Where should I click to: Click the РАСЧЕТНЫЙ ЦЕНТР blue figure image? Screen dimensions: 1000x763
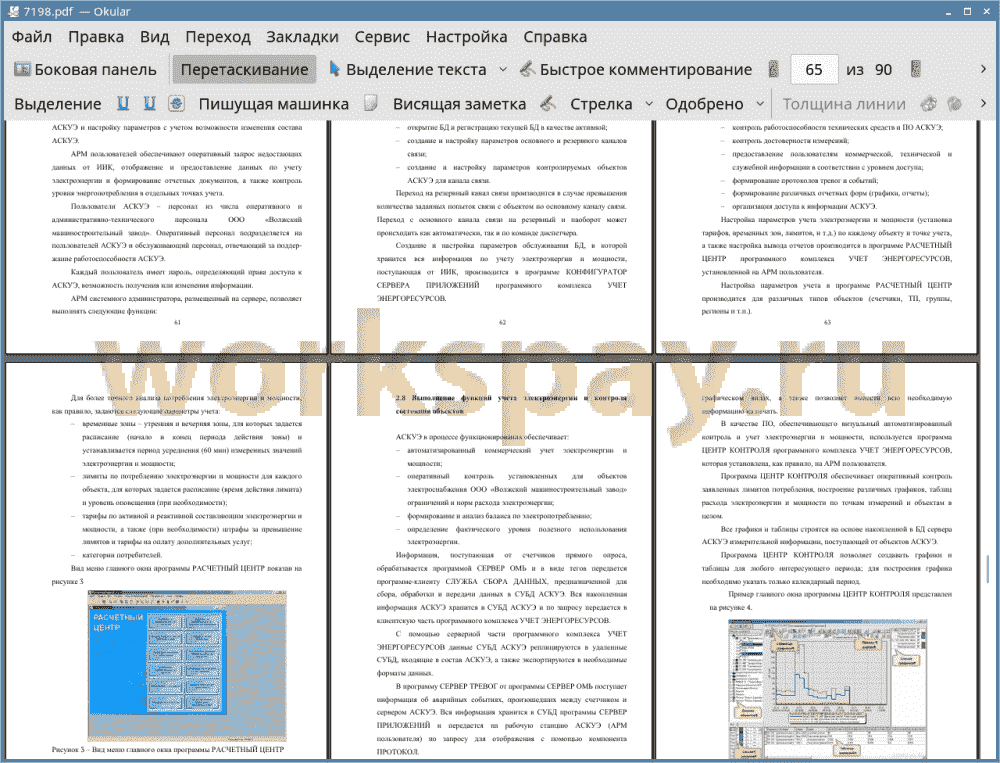click(x=187, y=665)
